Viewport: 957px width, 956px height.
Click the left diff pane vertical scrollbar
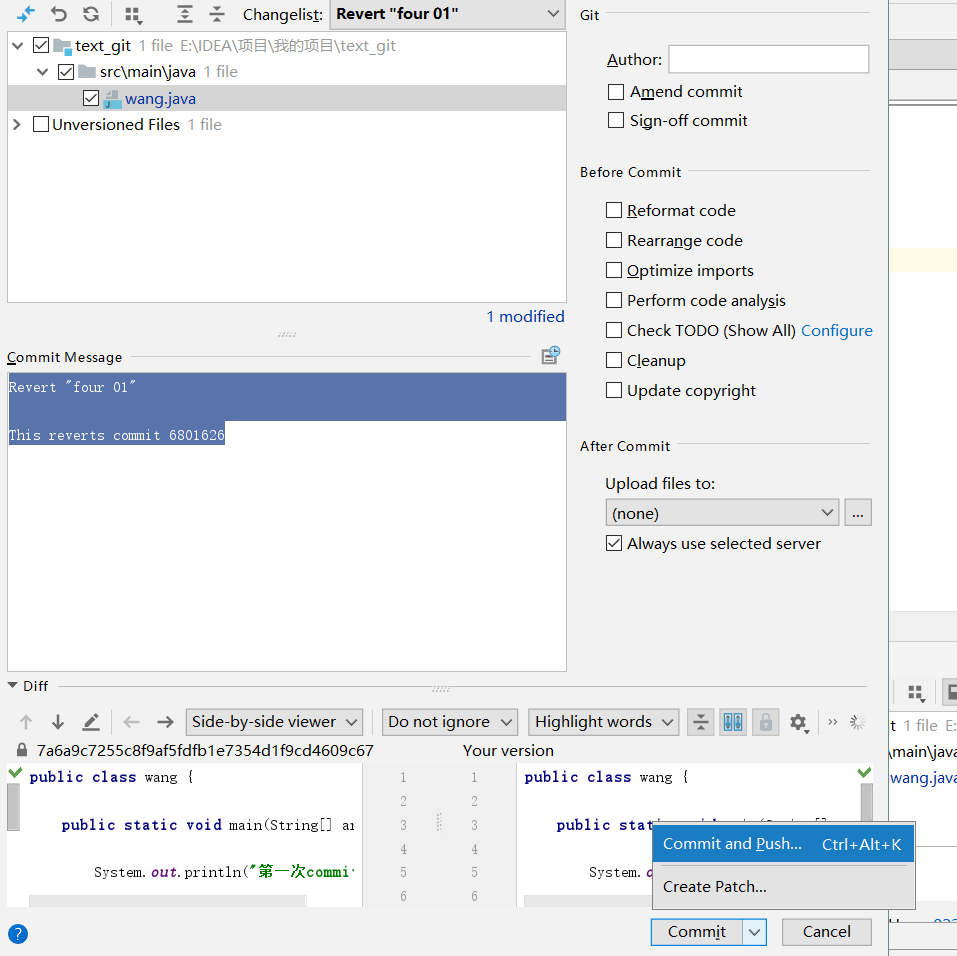pos(13,807)
